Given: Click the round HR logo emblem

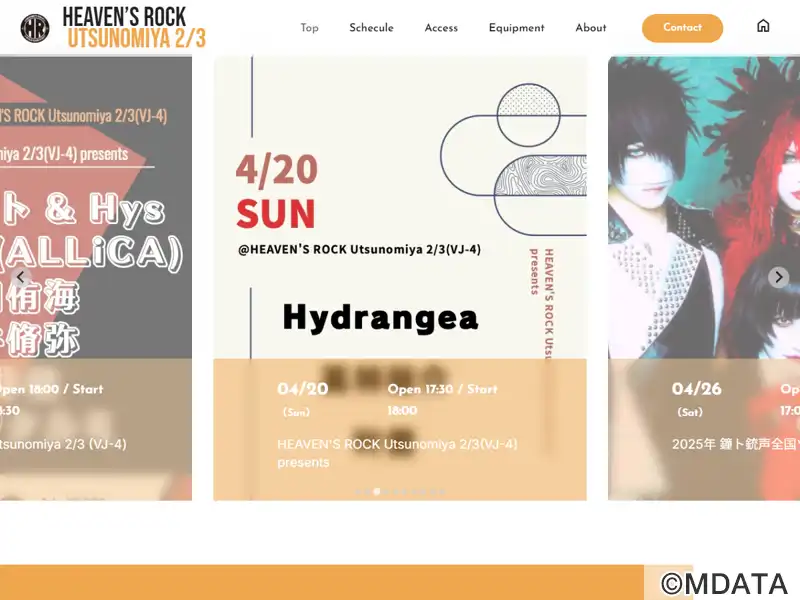Looking at the screenshot, I should [35, 28].
